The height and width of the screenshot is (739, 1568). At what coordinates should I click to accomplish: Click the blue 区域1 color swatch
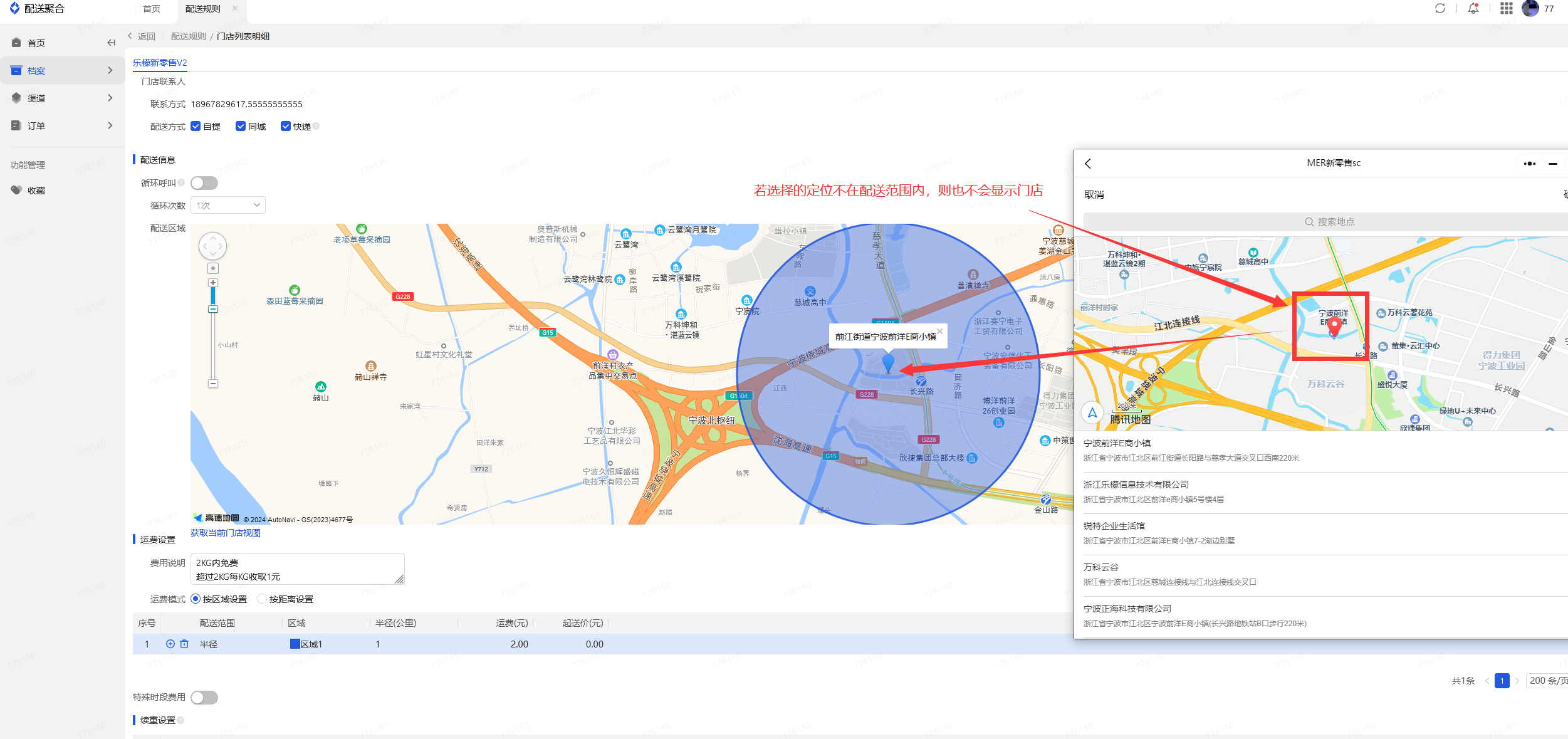(295, 644)
